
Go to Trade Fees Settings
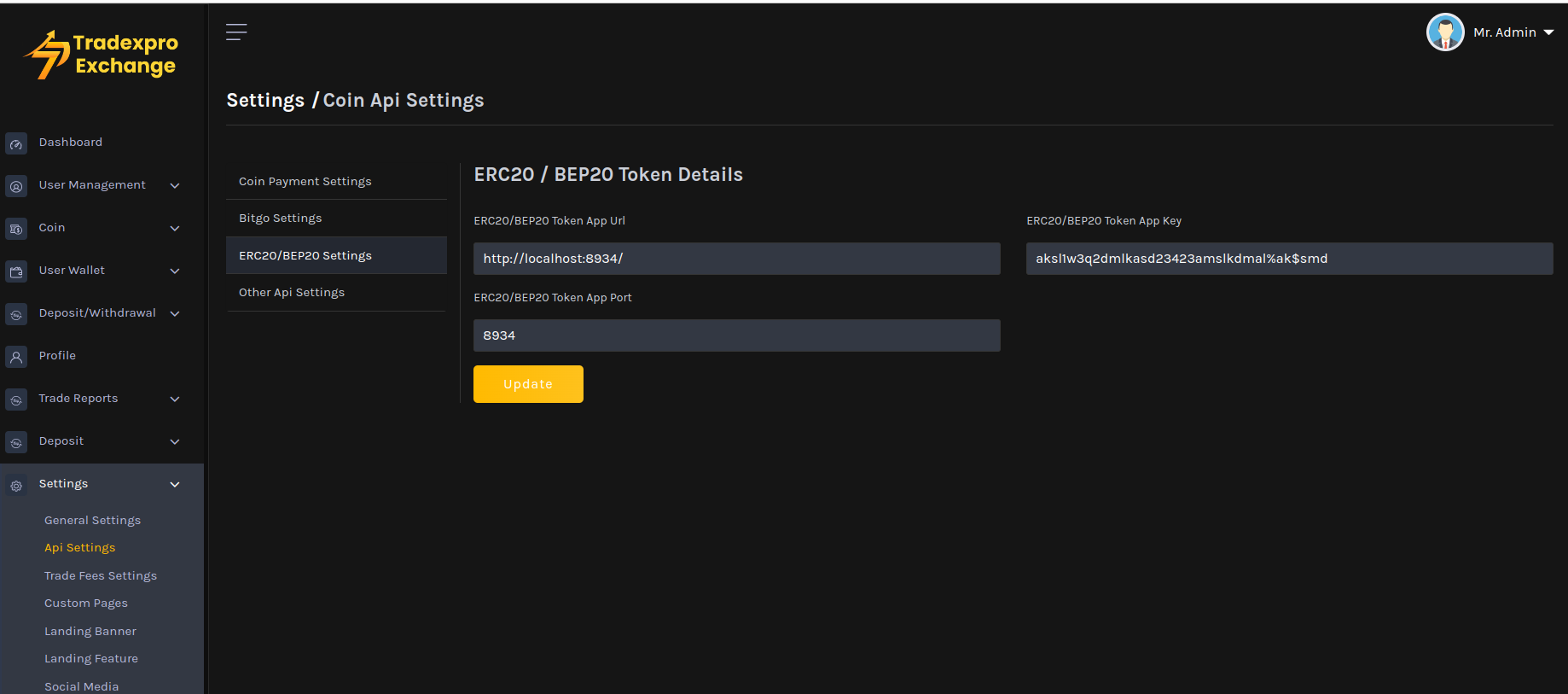coord(101,576)
